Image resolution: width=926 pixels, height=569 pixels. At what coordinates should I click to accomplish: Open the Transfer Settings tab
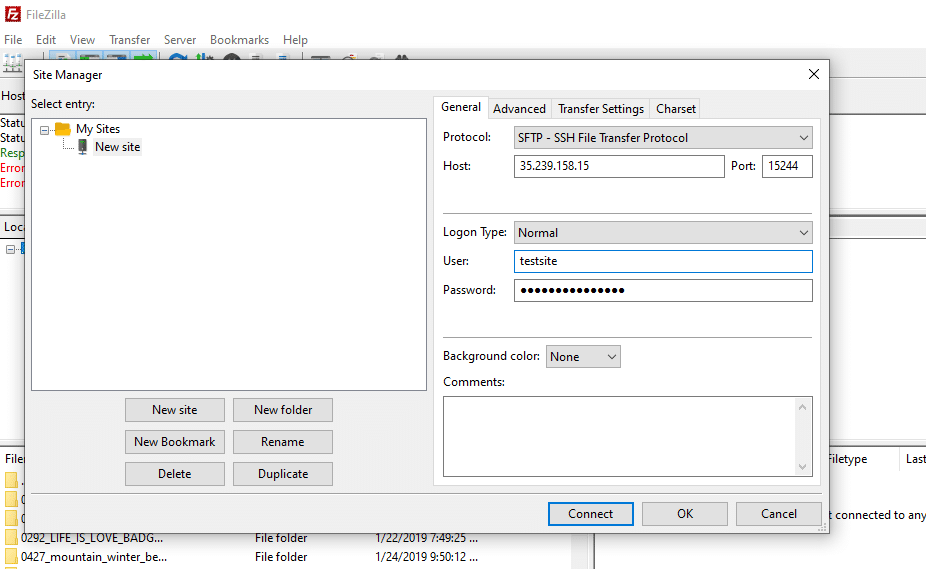point(600,109)
